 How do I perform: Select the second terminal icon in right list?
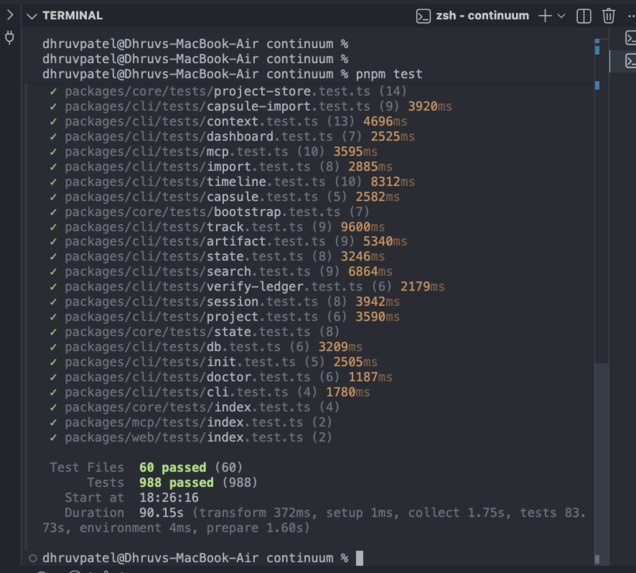(x=630, y=61)
